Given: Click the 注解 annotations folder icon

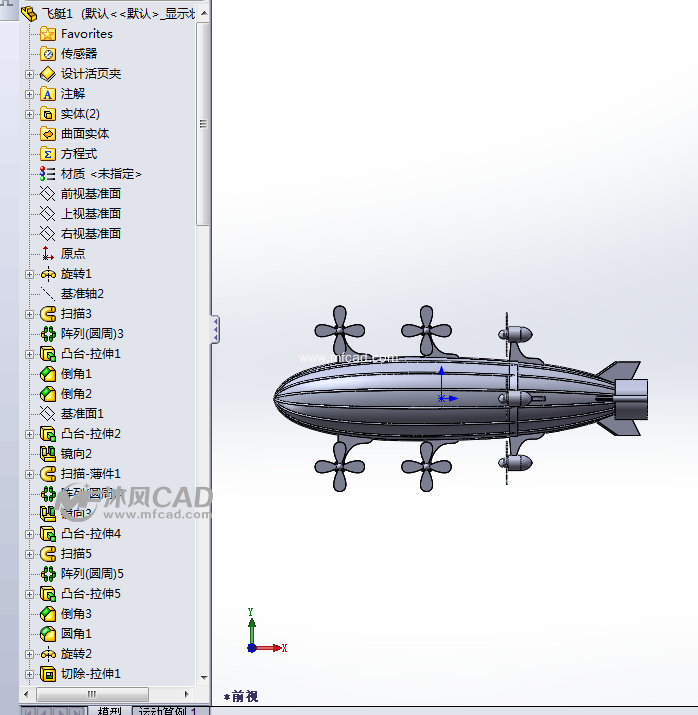Looking at the screenshot, I should tap(48, 94).
